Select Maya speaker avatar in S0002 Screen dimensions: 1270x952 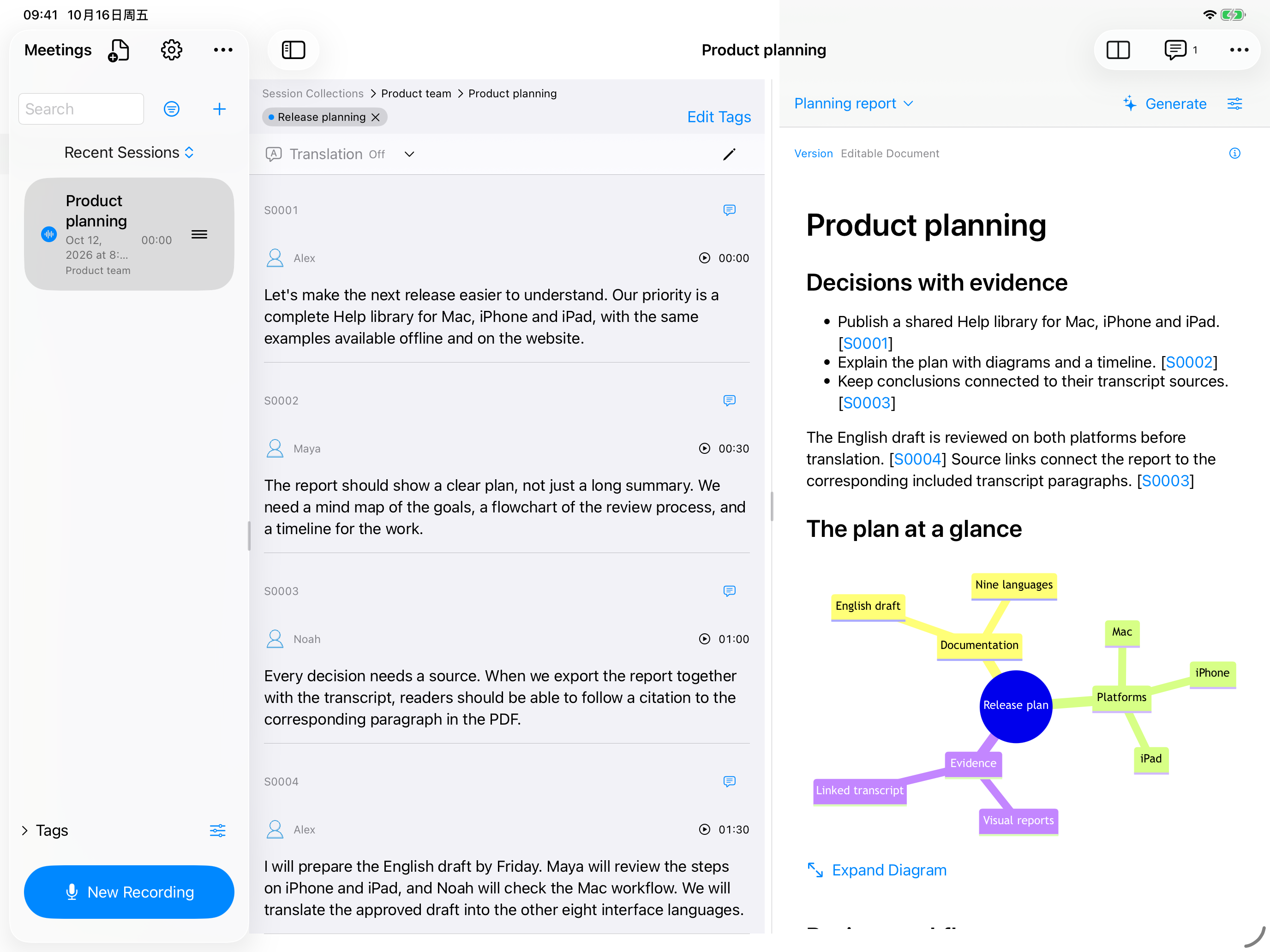[275, 449]
